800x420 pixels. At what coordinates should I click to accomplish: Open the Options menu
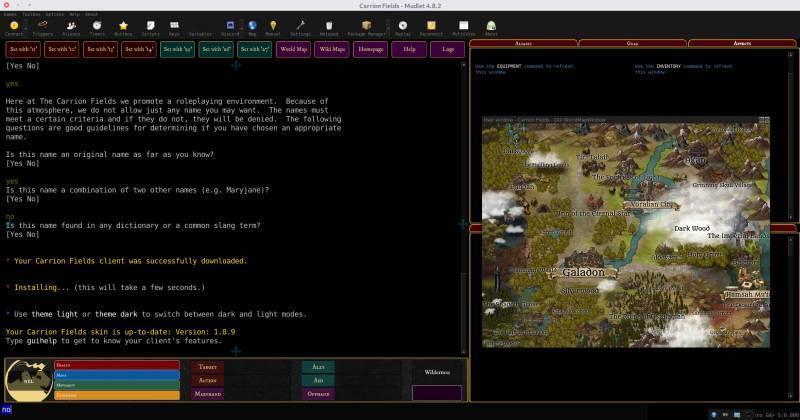(x=54, y=14)
